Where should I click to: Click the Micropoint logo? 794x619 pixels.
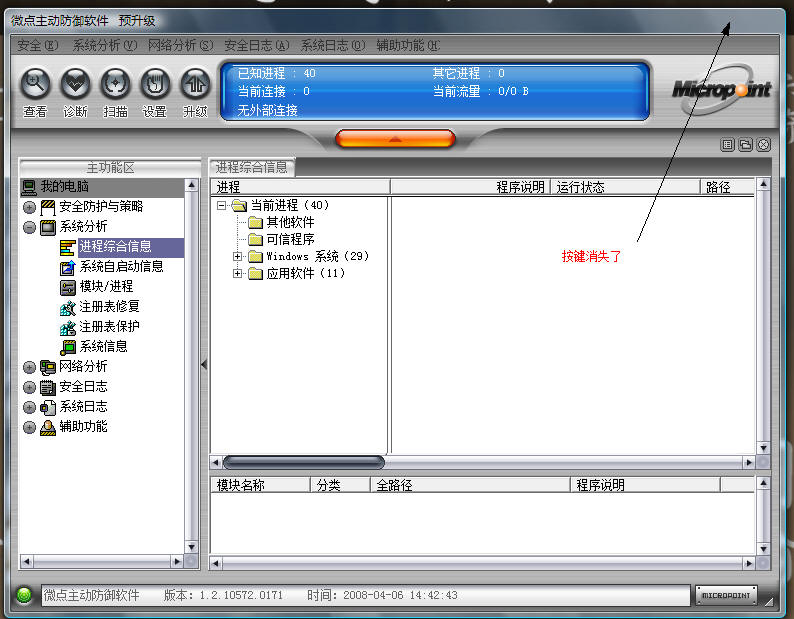click(x=721, y=90)
